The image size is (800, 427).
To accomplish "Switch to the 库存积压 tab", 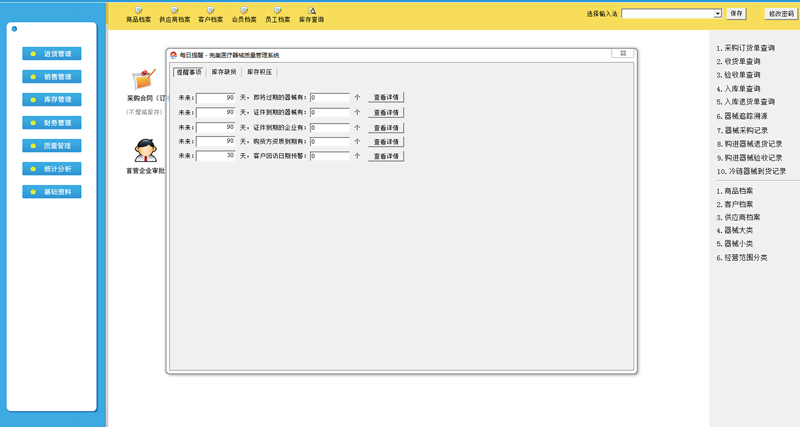I will pyautogui.click(x=259, y=72).
